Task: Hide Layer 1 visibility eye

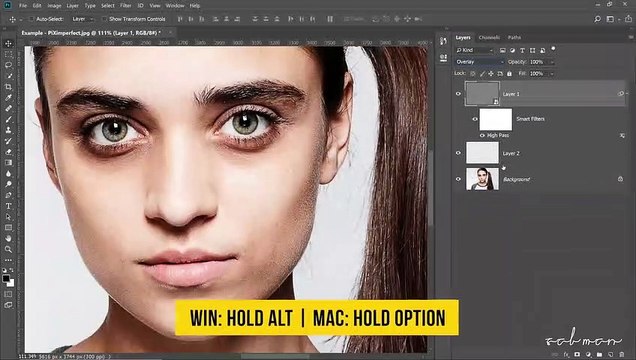Action: pyautogui.click(x=458, y=94)
